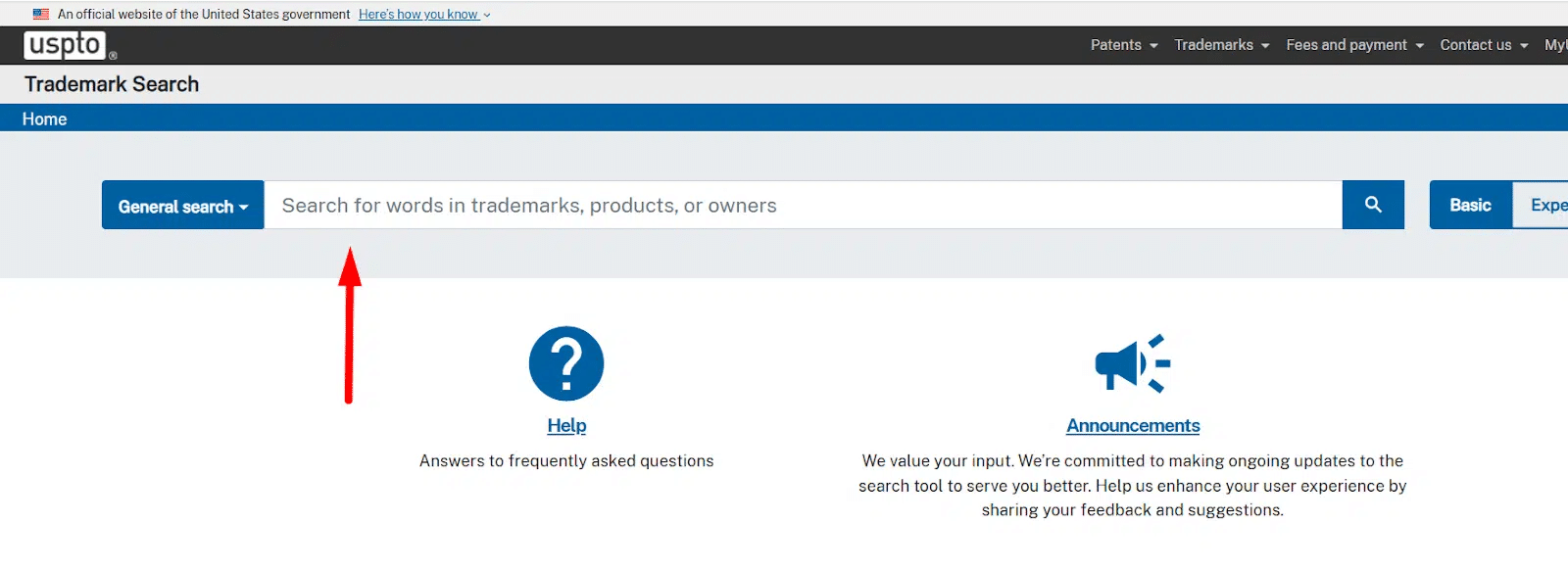The image size is (1568, 571).
Task: Click into the trademark search field
Action: (x=804, y=206)
